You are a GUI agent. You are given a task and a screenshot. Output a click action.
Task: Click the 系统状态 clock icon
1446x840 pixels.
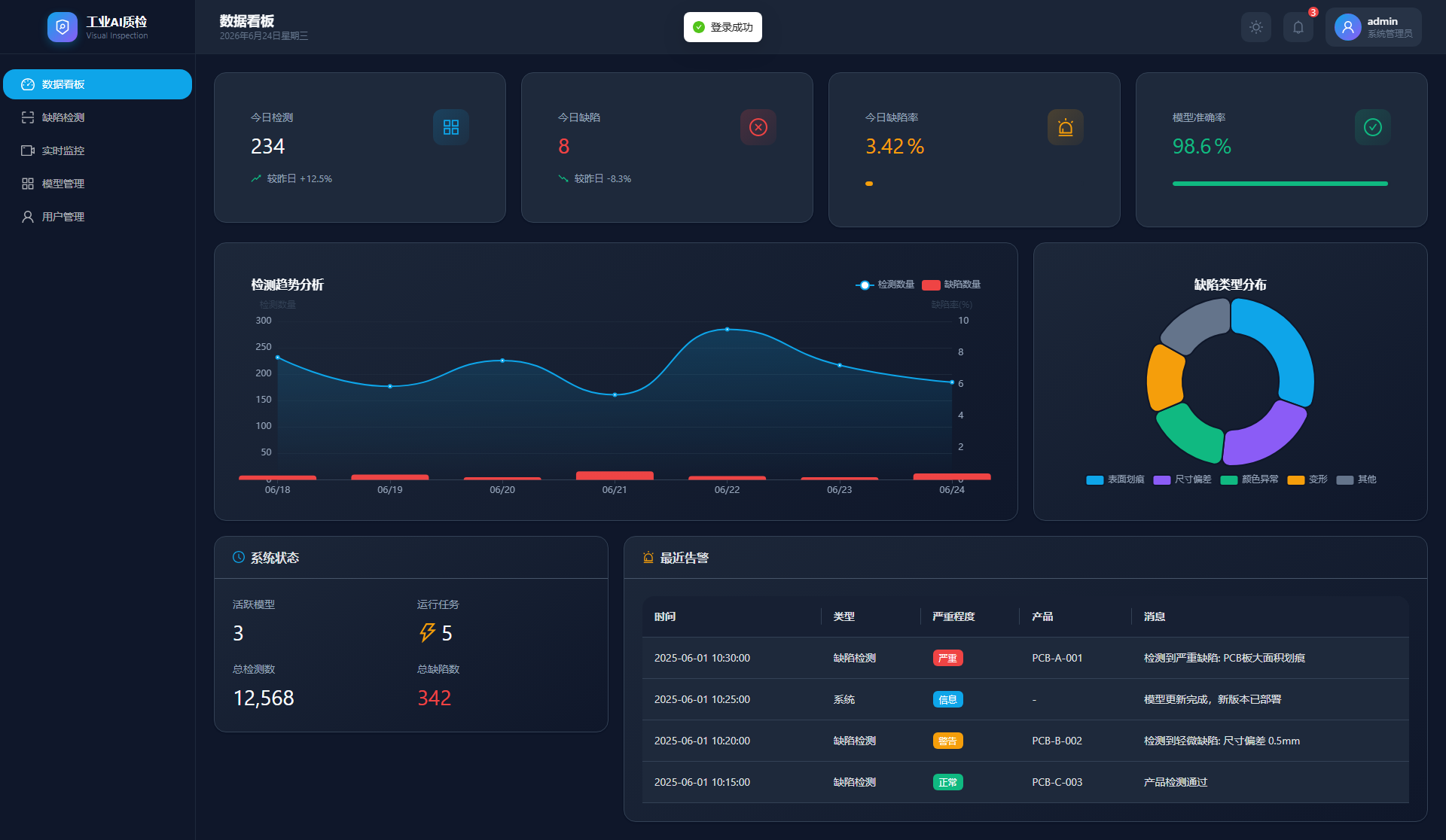point(239,557)
